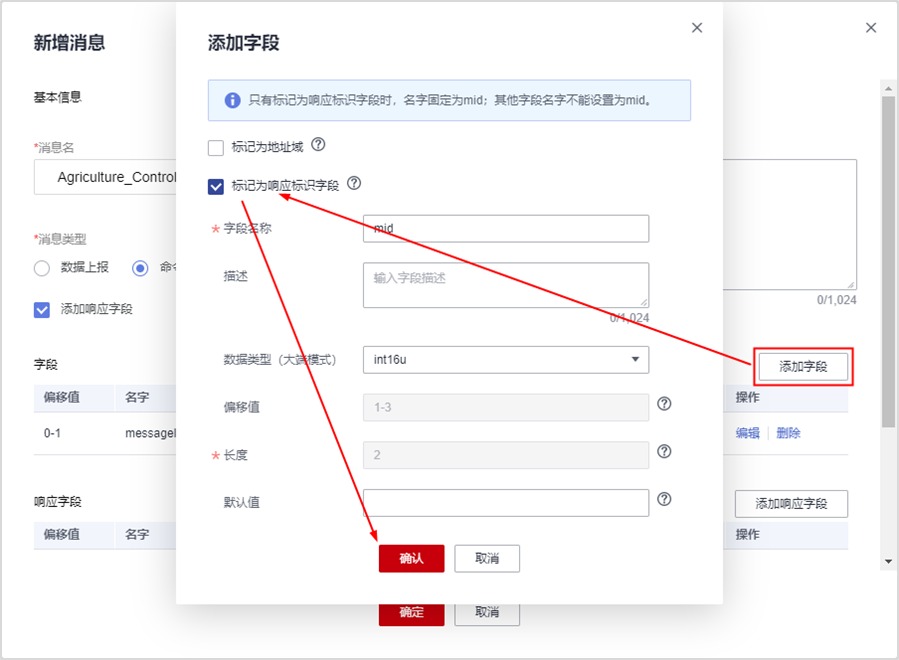Click help icon next to 标记为地址域
The image size is (899, 660).
pyautogui.click(x=319, y=145)
